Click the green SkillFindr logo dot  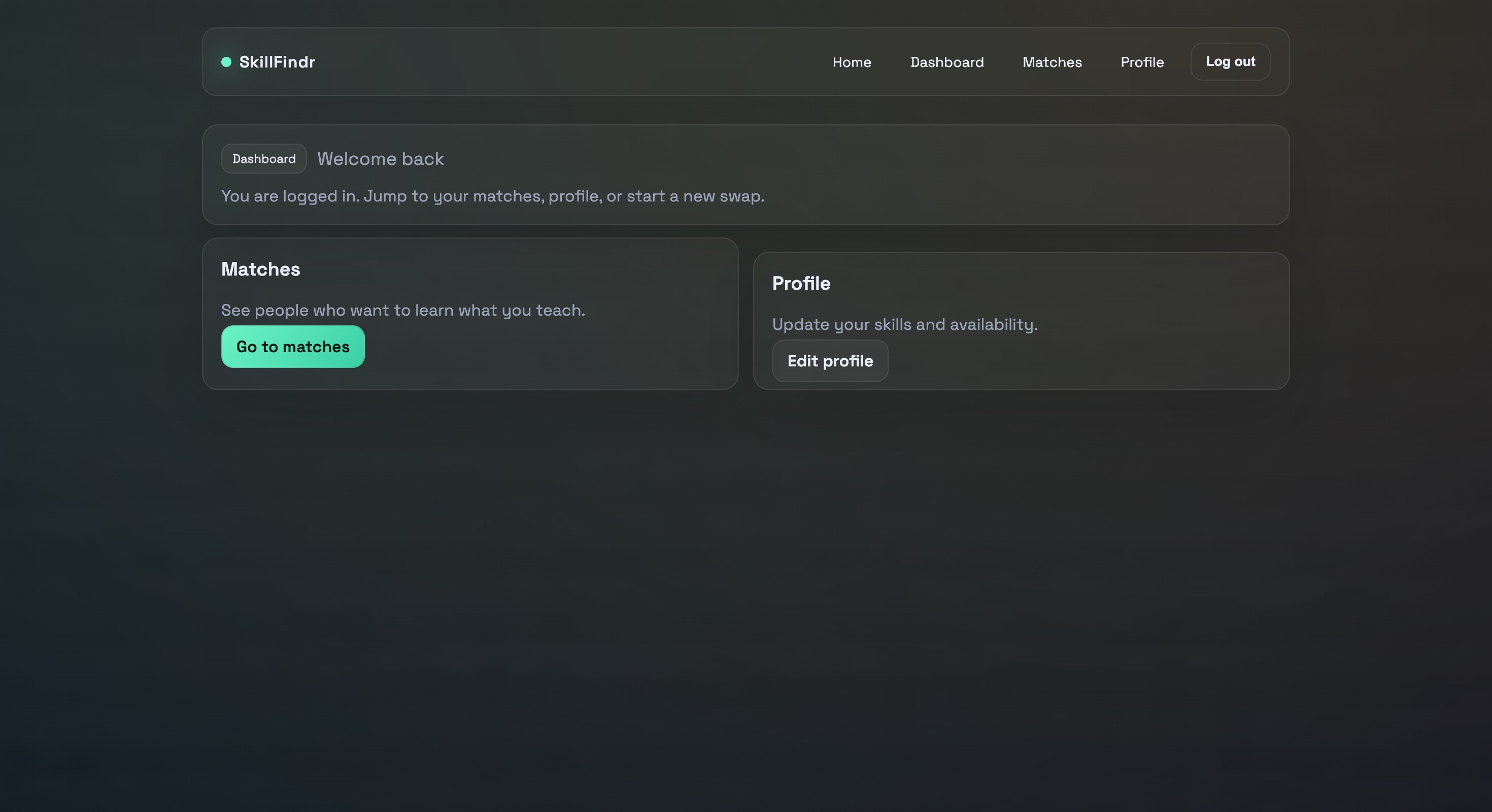coord(226,62)
